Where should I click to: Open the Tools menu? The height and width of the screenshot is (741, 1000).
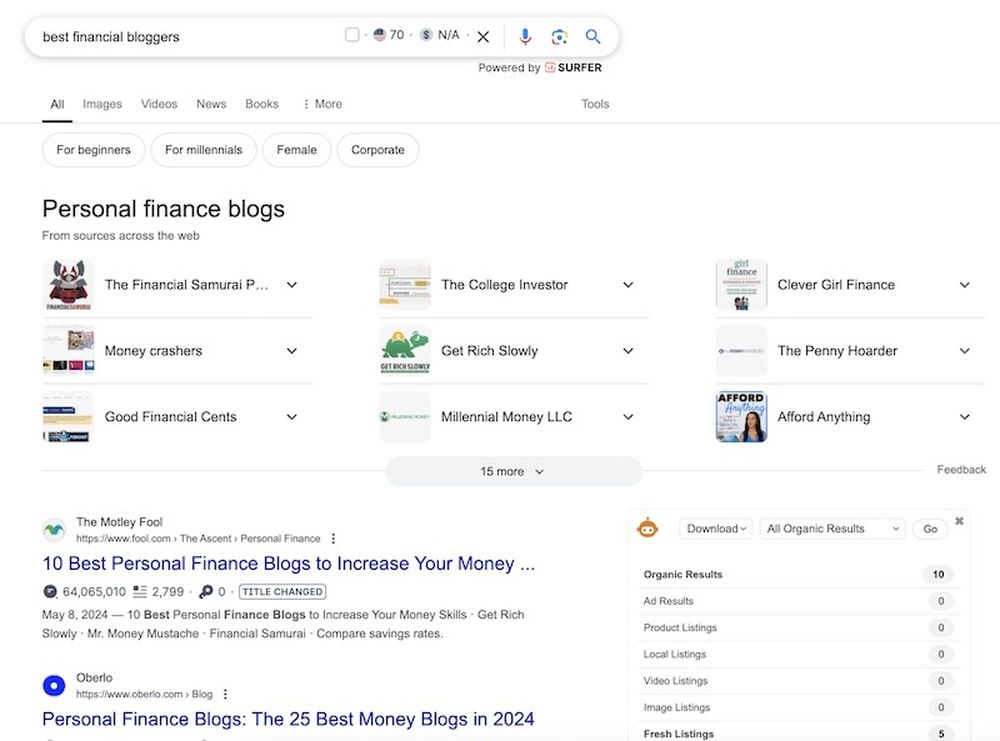click(x=595, y=104)
